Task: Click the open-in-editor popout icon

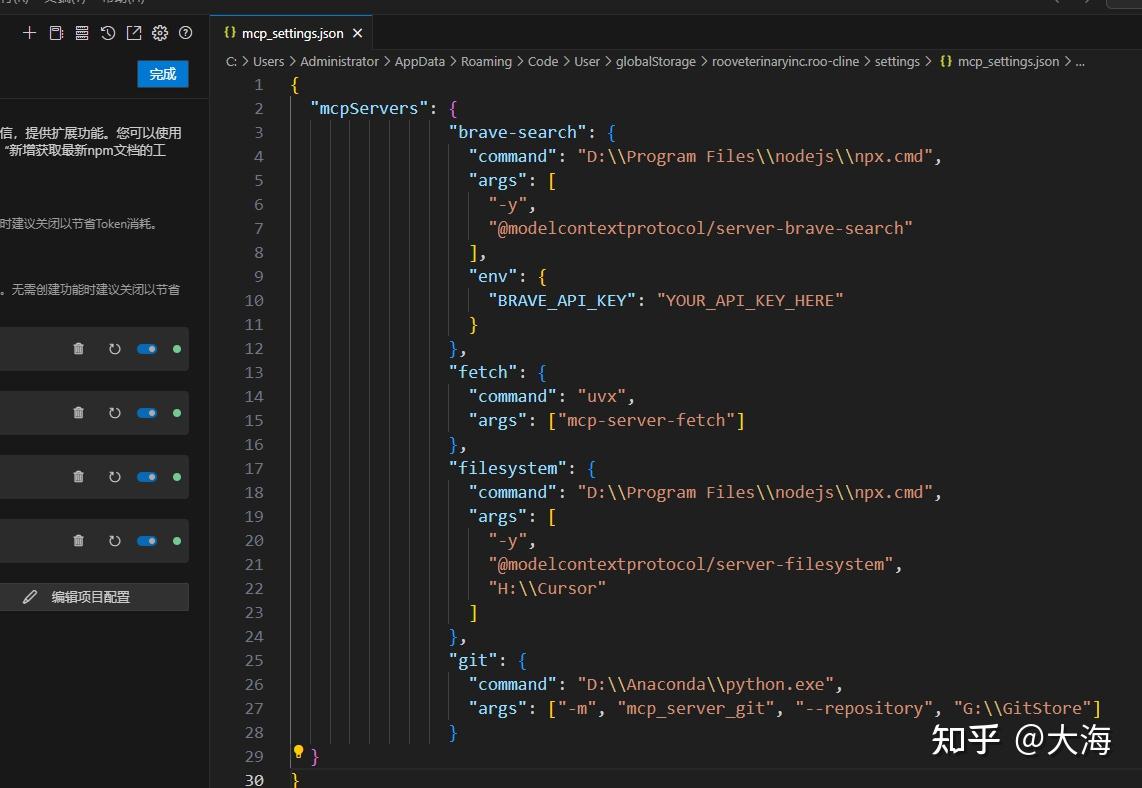Action: point(134,33)
